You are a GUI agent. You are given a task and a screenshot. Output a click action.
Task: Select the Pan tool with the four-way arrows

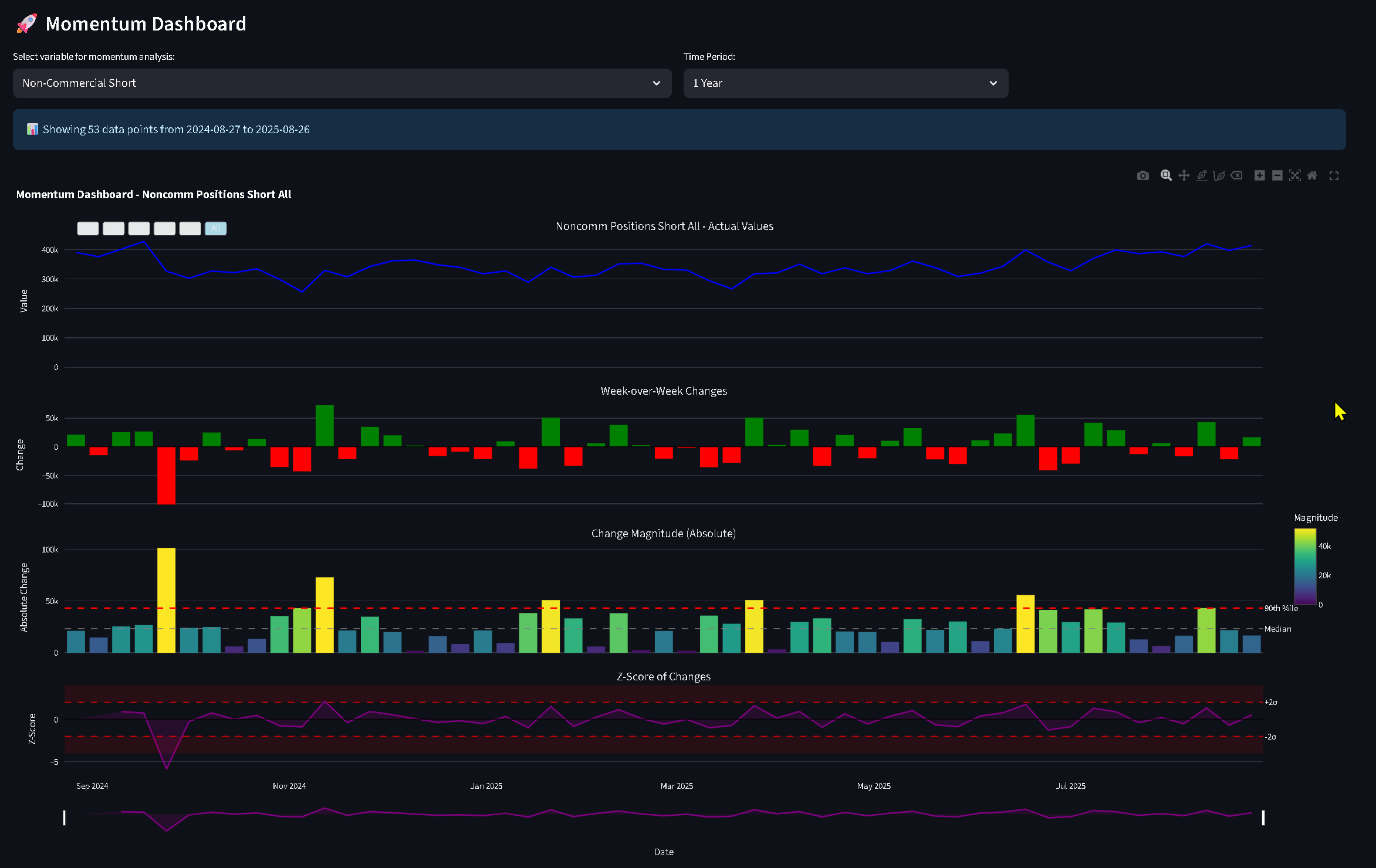pos(1184,175)
